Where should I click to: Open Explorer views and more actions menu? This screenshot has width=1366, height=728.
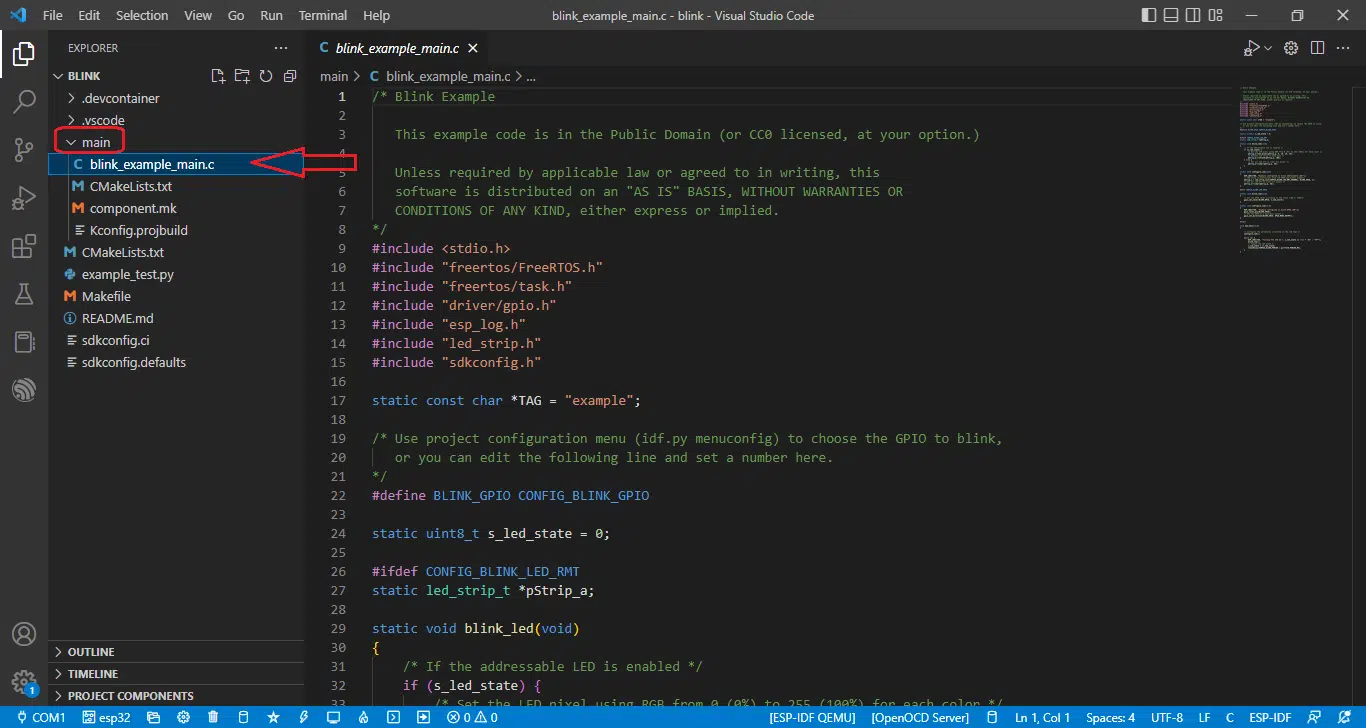click(x=280, y=48)
